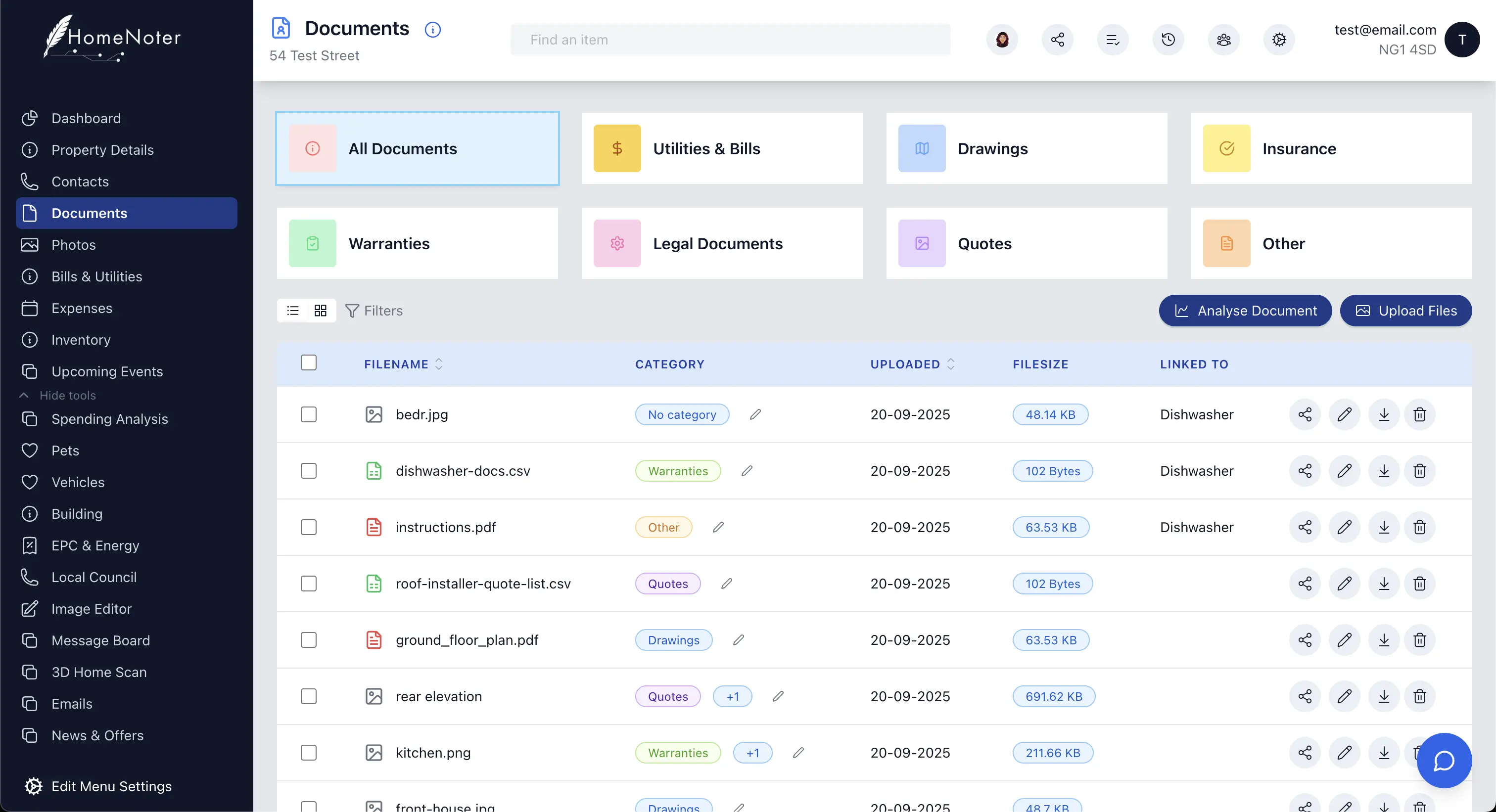
Task: Sort the table by Filename column
Action: click(x=440, y=364)
